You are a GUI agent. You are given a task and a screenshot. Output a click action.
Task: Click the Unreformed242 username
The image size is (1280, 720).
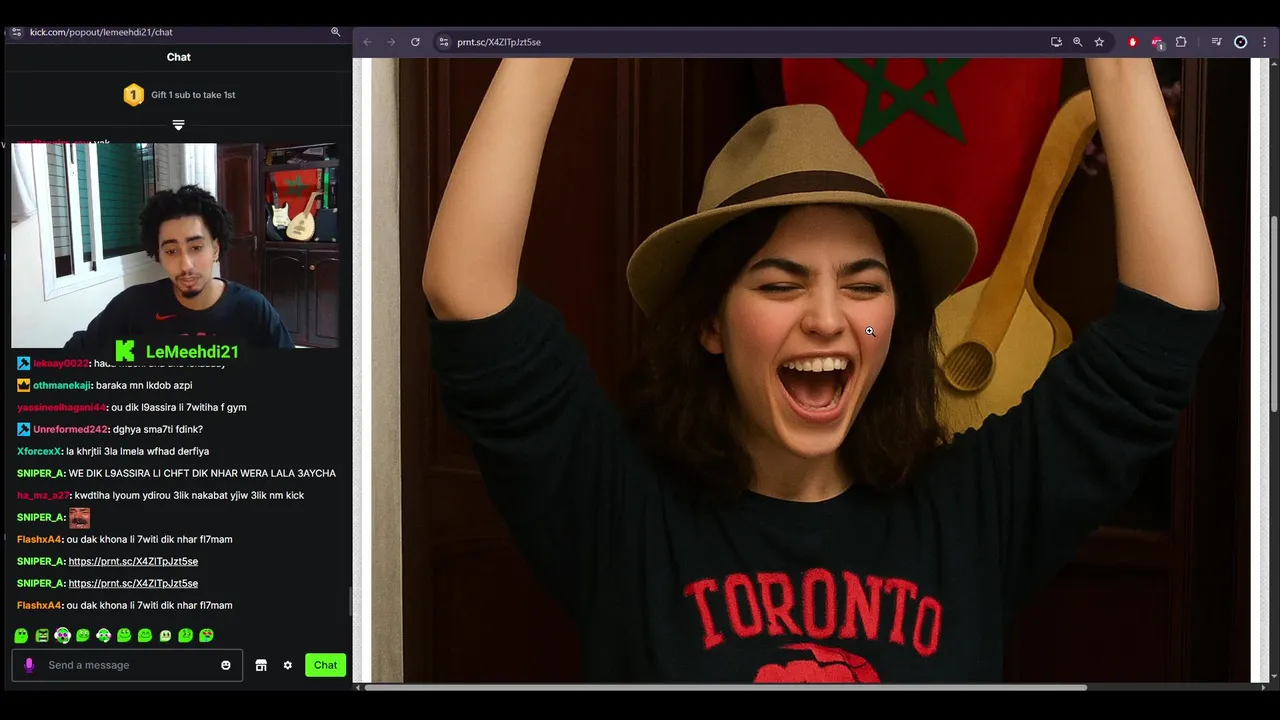pos(70,429)
